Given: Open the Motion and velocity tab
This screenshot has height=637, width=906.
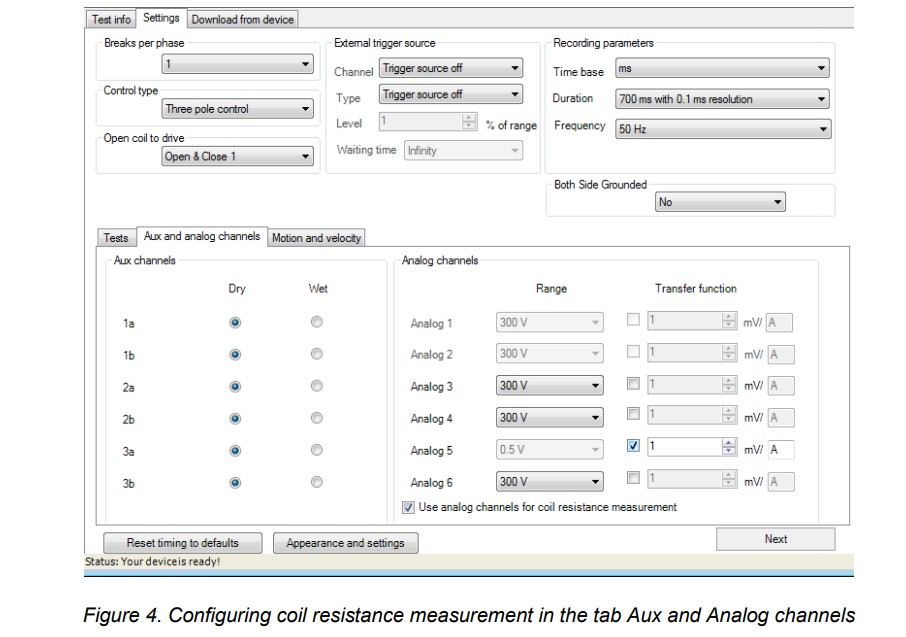Looking at the screenshot, I should click(316, 238).
